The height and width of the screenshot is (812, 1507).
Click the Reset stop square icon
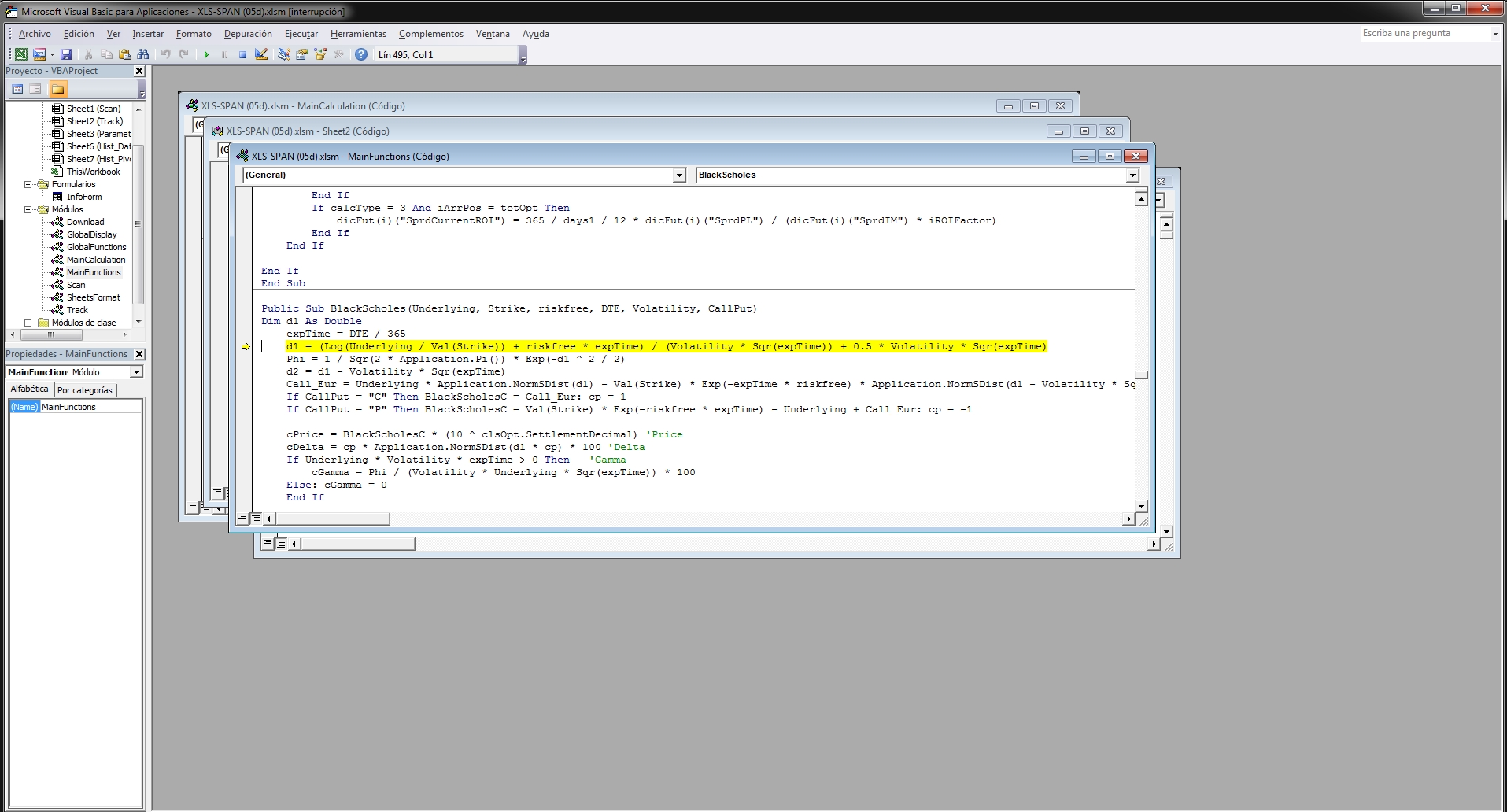[x=243, y=54]
